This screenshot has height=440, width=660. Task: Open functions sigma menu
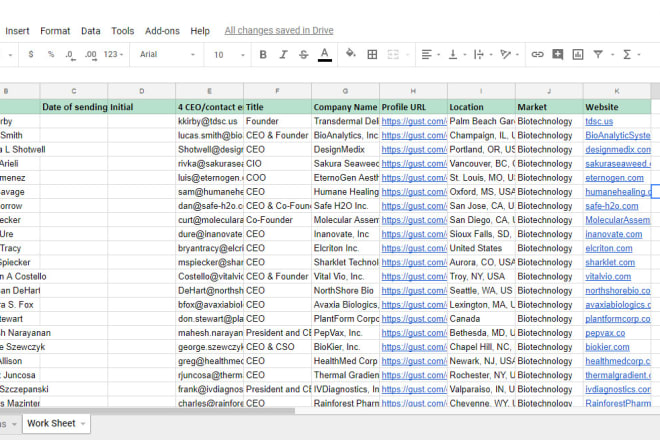pos(627,55)
